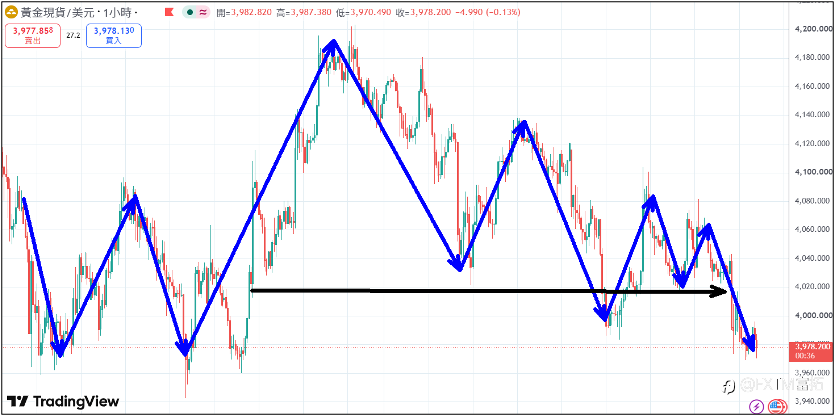Viewport: 834px width, 416px height.
Task: Click the 3,960.000 price axis label
Action: (812, 373)
